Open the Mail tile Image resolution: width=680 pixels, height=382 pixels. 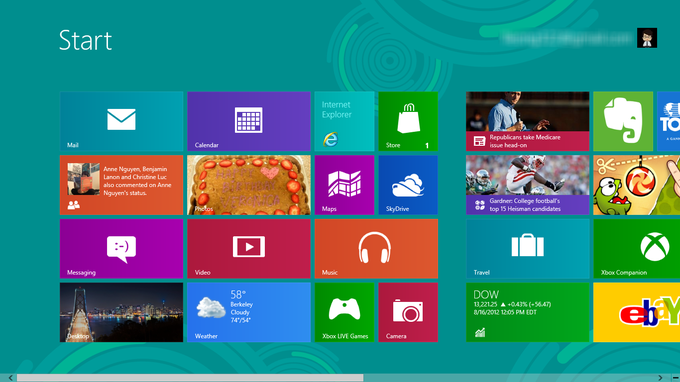pyautogui.click(x=121, y=121)
